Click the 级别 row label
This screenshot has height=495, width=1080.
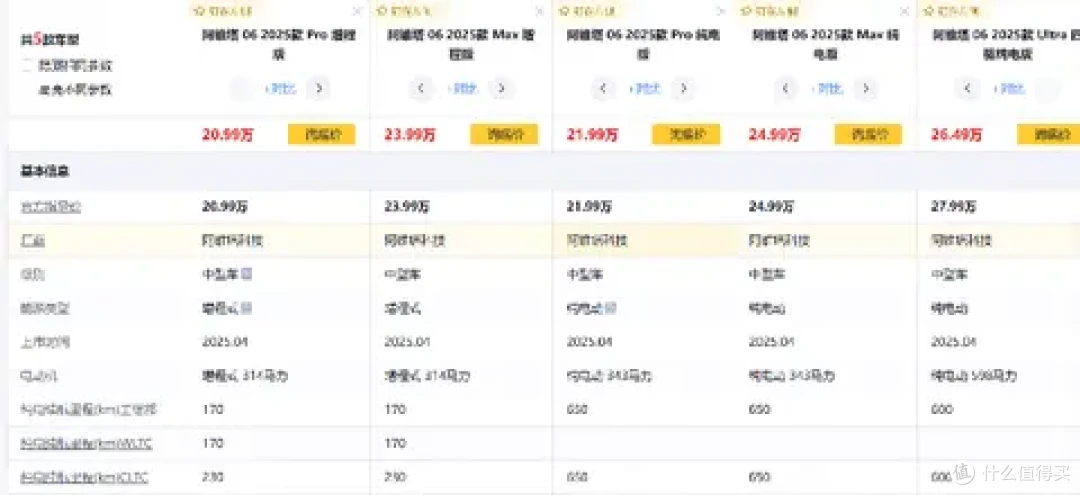(x=32, y=274)
